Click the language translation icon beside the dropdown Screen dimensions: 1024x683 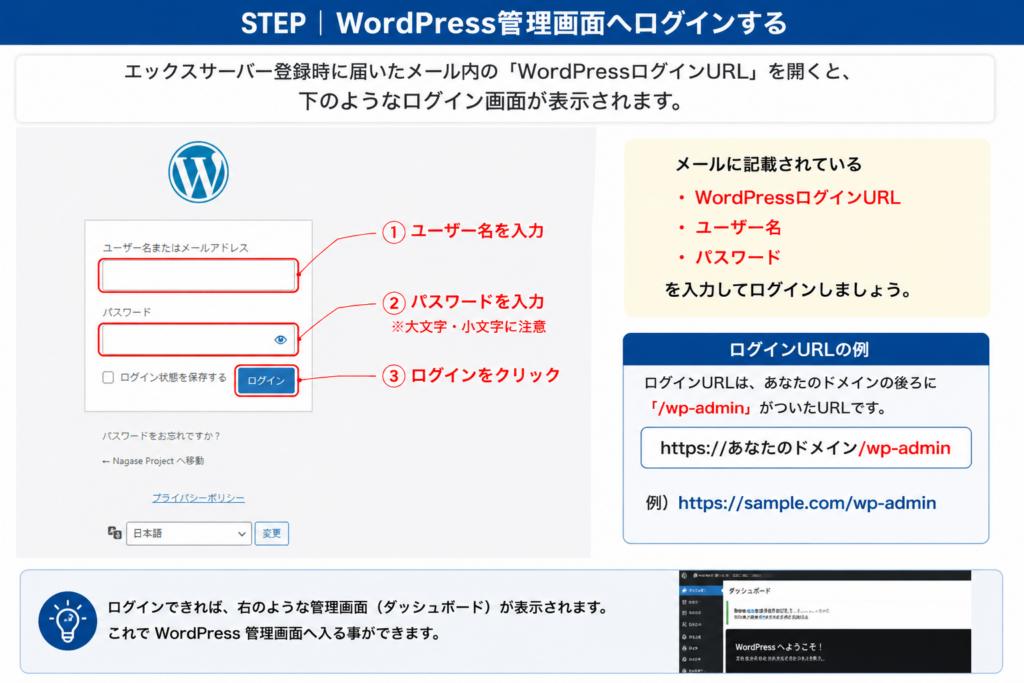coord(114,533)
